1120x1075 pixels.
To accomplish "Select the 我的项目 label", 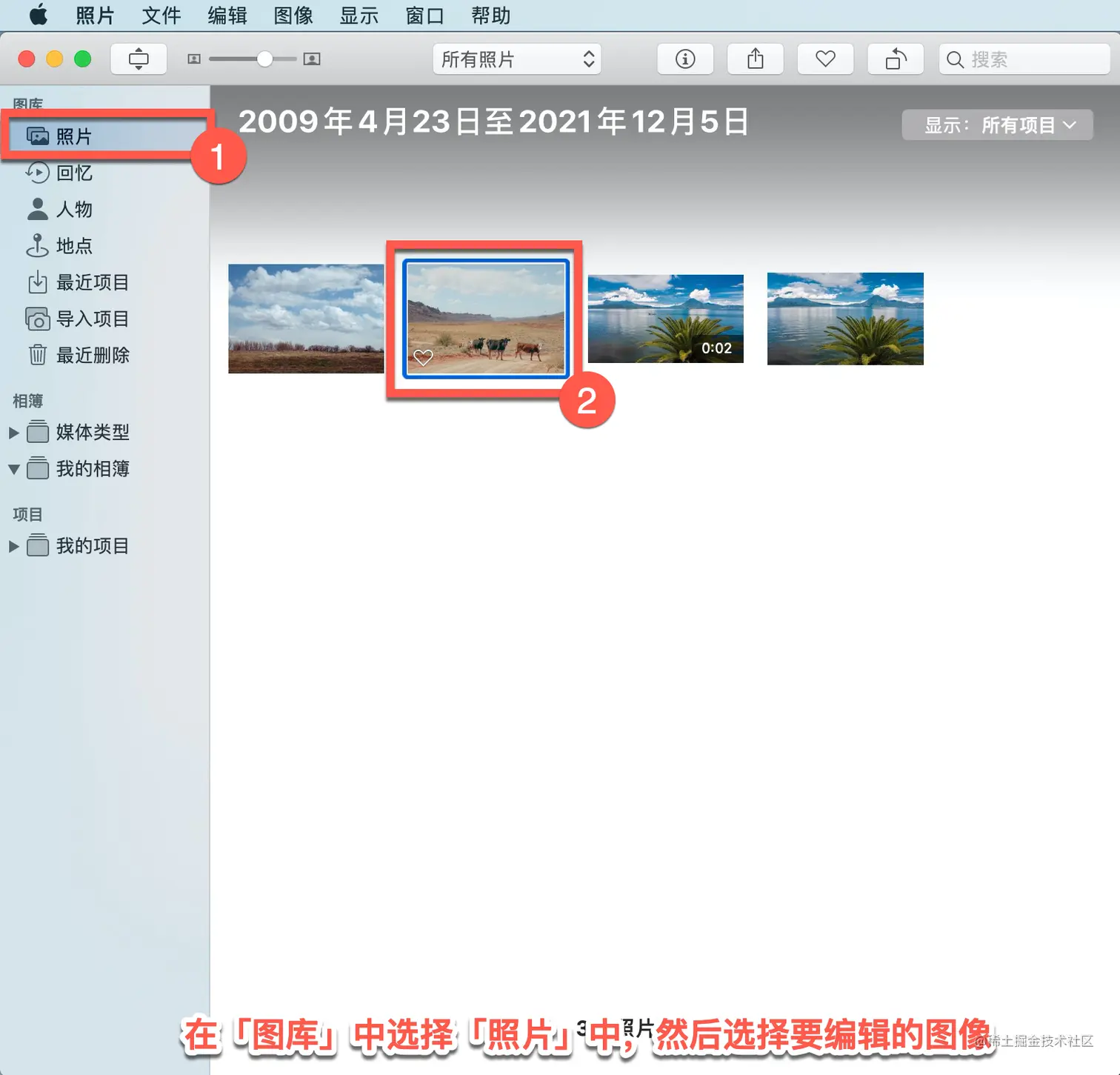I will (93, 546).
